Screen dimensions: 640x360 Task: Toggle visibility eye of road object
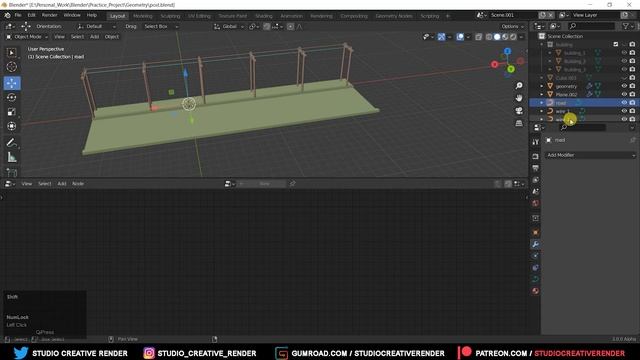click(624, 102)
